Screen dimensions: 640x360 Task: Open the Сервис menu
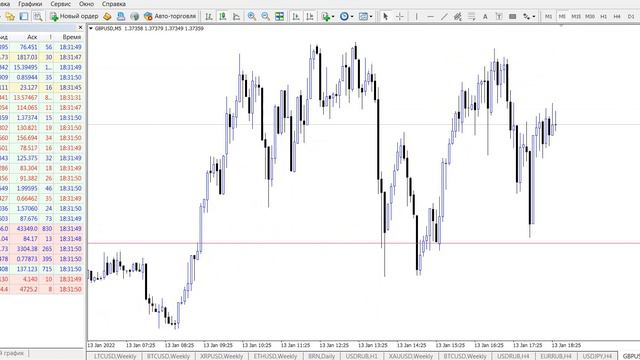click(x=60, y=4)
